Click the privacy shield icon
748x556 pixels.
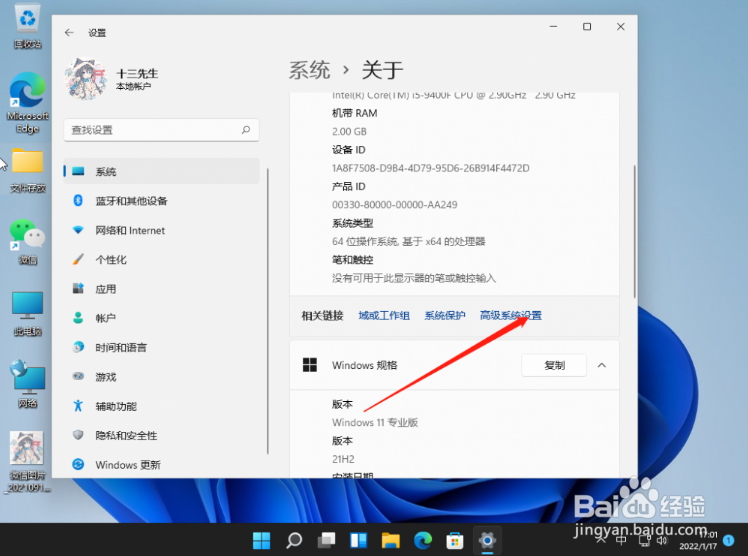(x=78, y=435)
